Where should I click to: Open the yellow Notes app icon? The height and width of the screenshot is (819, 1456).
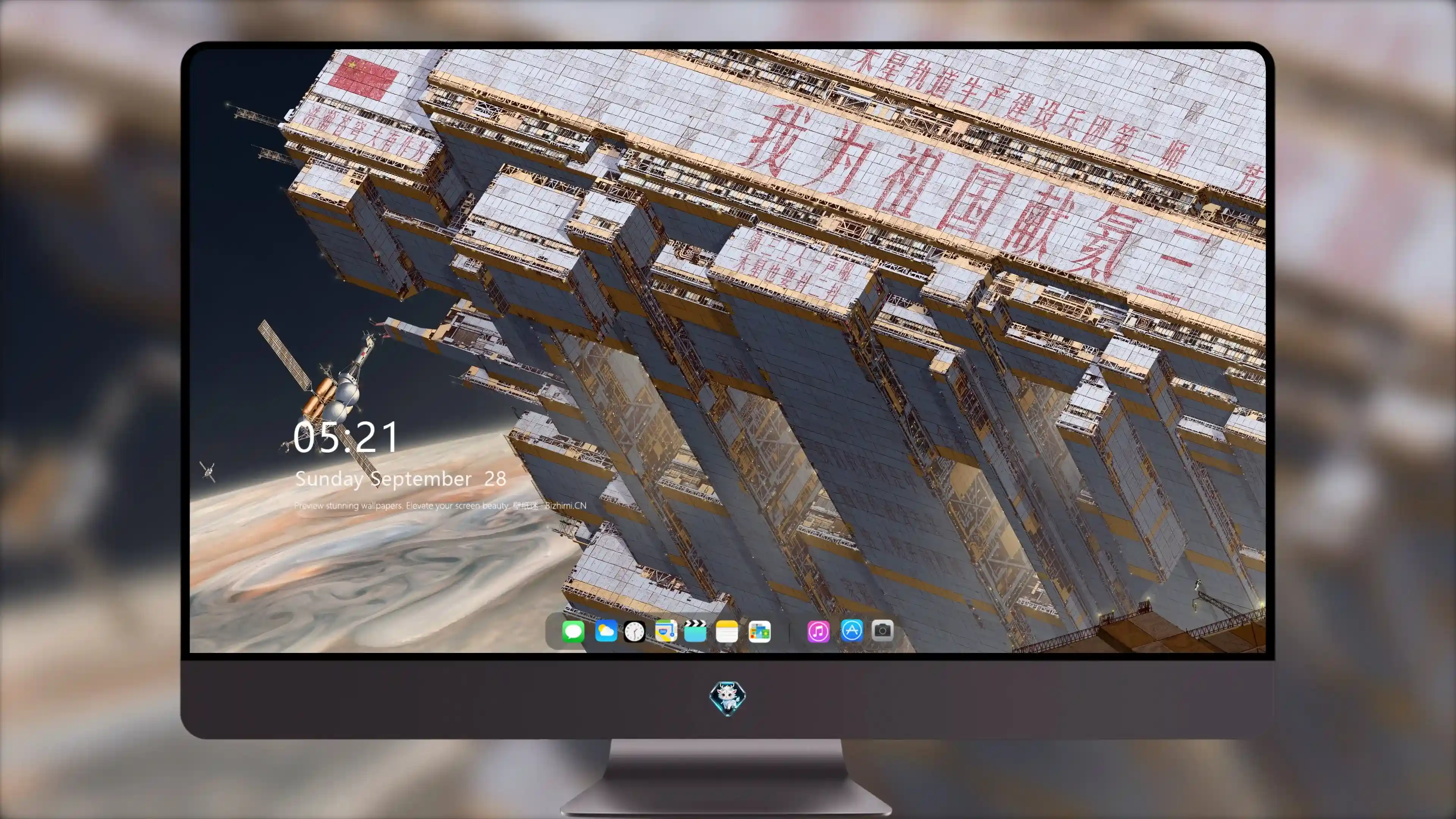tap(727, 631)
